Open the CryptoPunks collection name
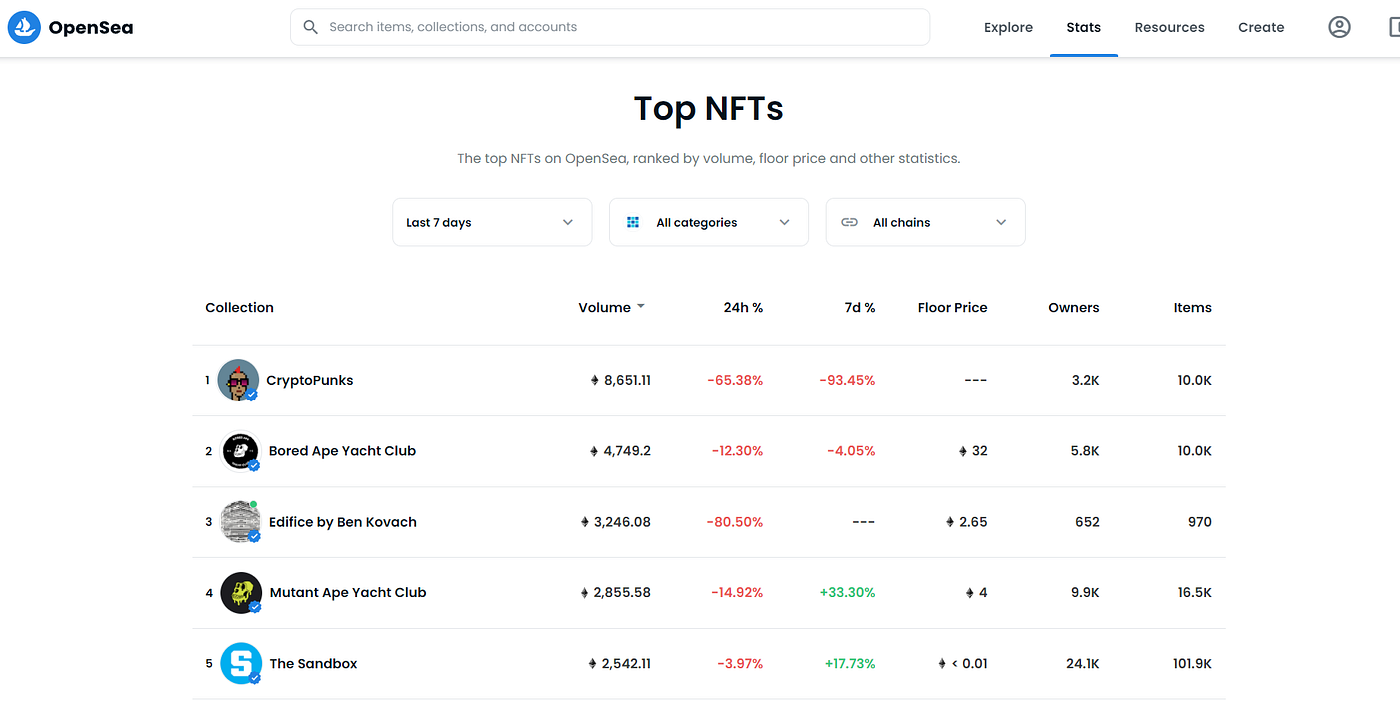Screen dimensions: 1400x701 pyautogui.click(x=310, y=380)
